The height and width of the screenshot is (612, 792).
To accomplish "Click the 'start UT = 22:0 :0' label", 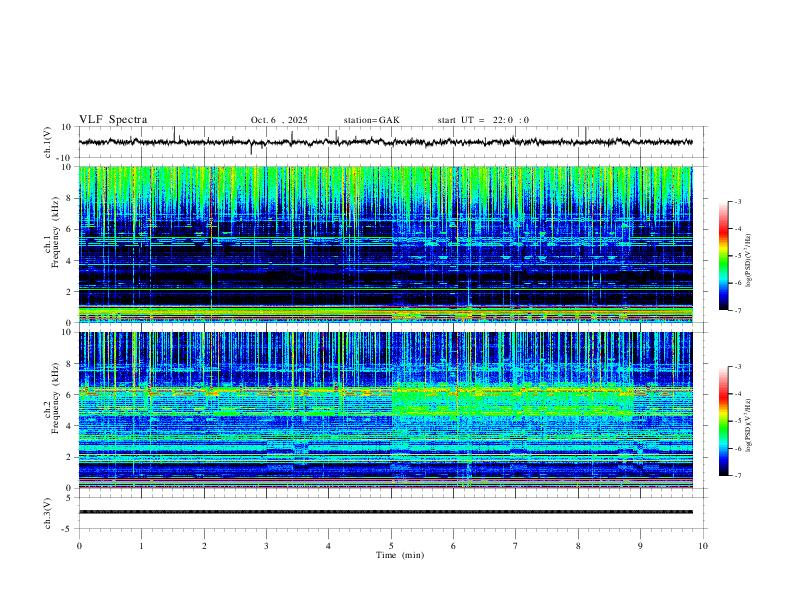I will (x=483, y=120).
